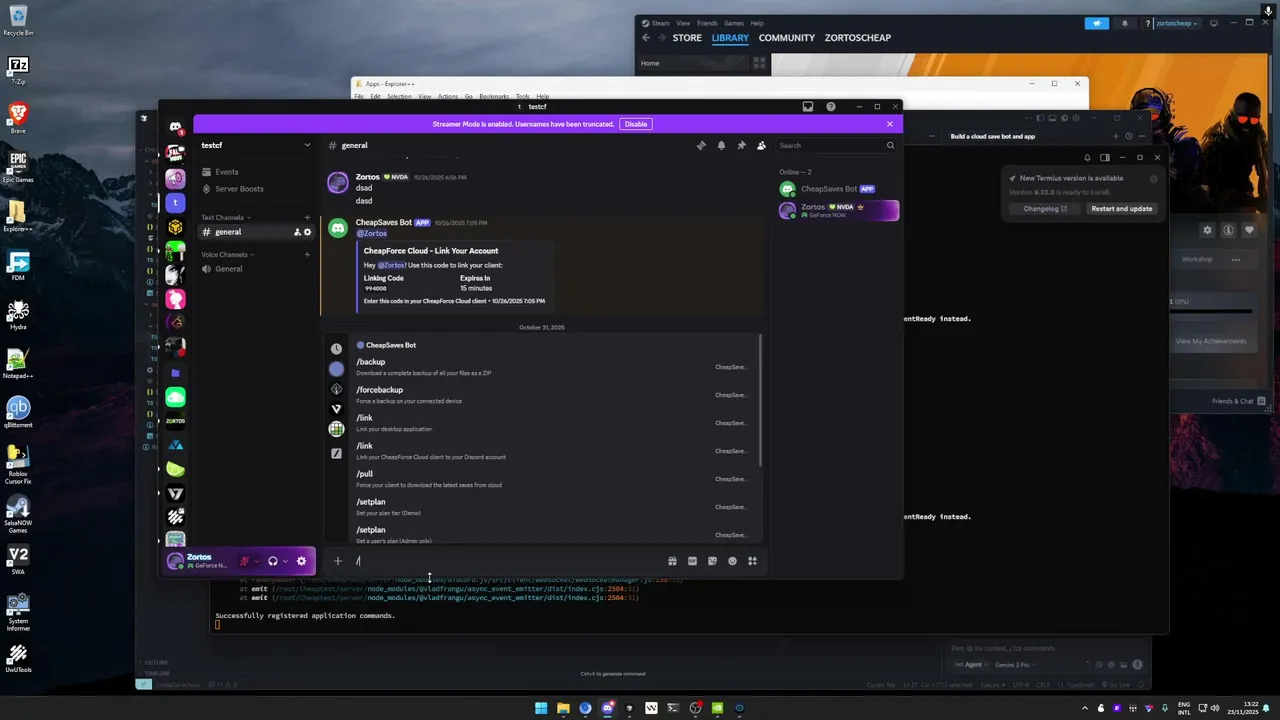
Task: Open apps launcher icon in Discord message bar
Action: point(752,561)
